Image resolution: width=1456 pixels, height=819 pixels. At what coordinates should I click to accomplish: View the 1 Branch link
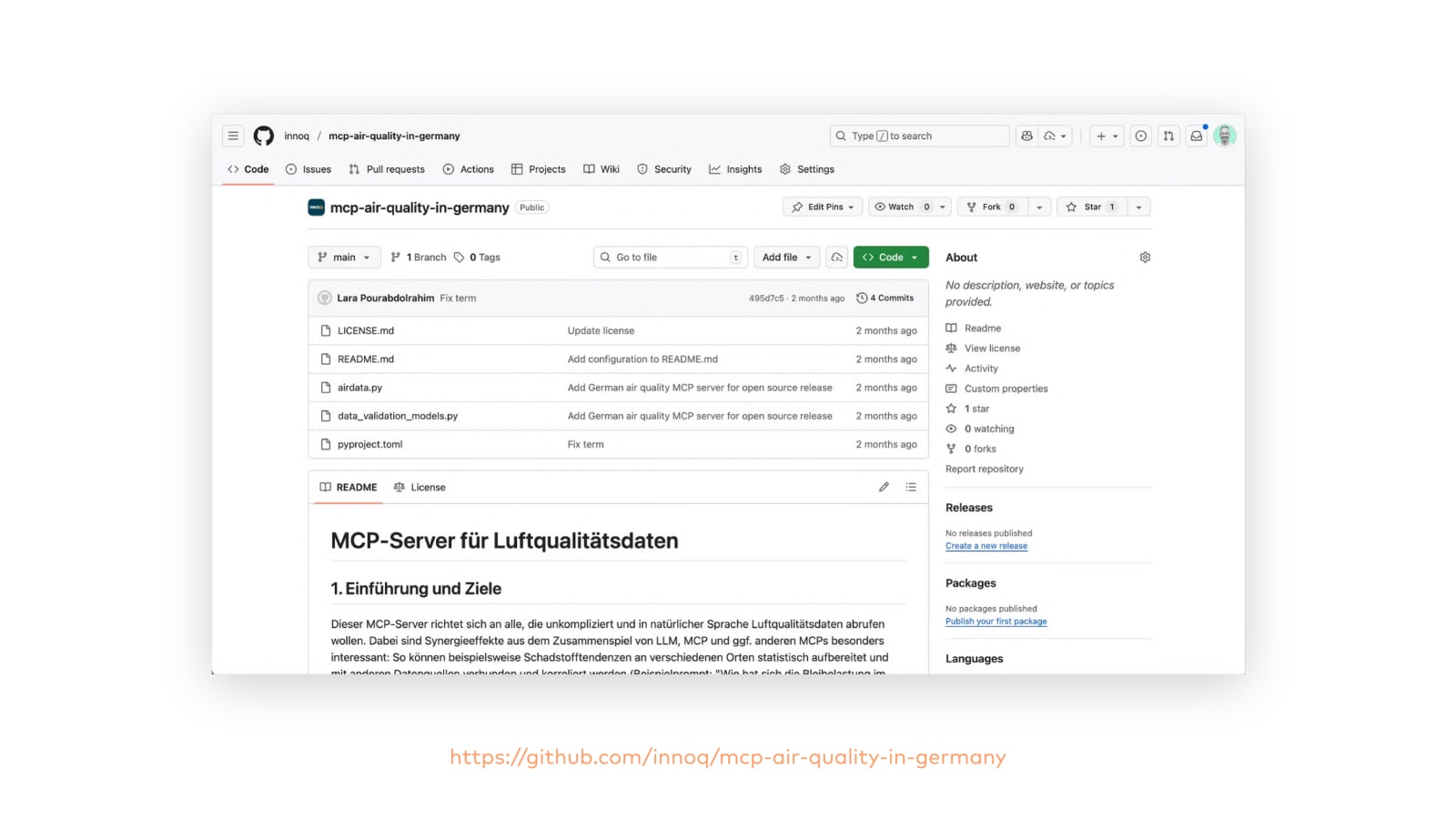point(419,258)
